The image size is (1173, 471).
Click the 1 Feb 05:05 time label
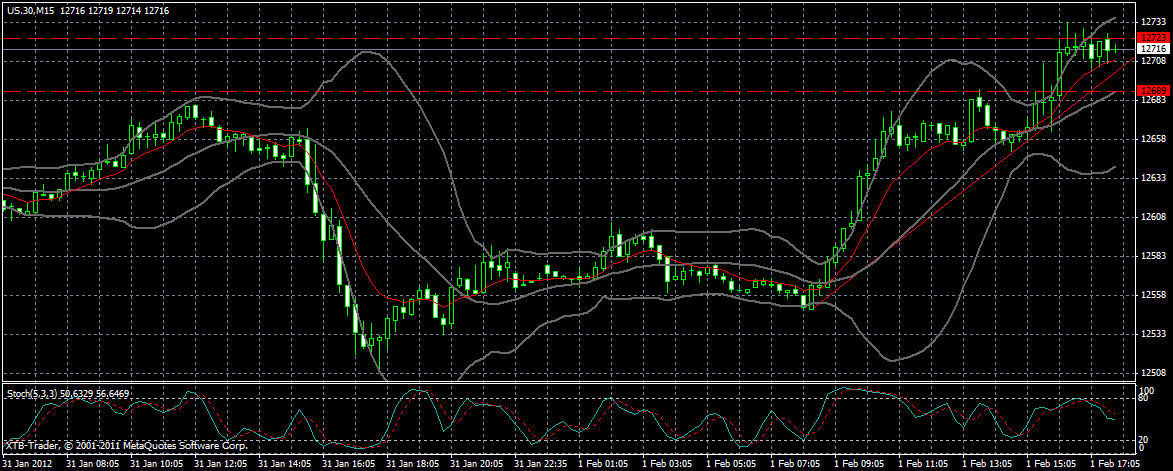[x=731, y=464]
